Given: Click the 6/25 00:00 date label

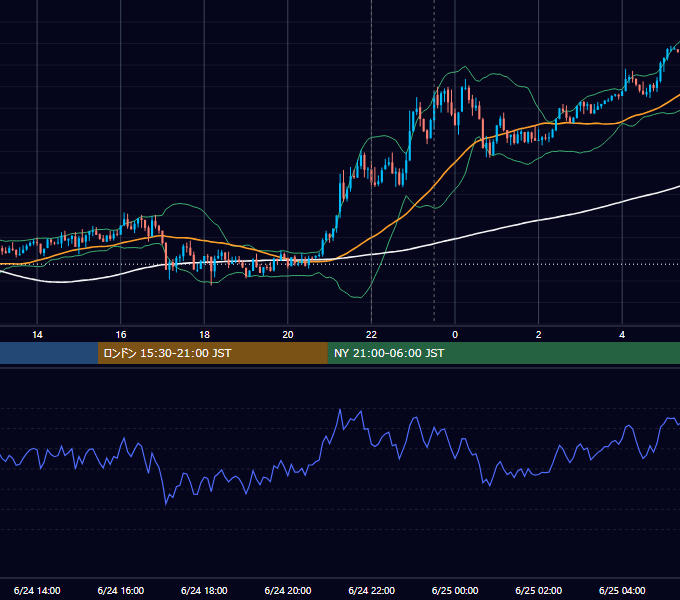Looking at the screenshot, I should click(455, 590).
